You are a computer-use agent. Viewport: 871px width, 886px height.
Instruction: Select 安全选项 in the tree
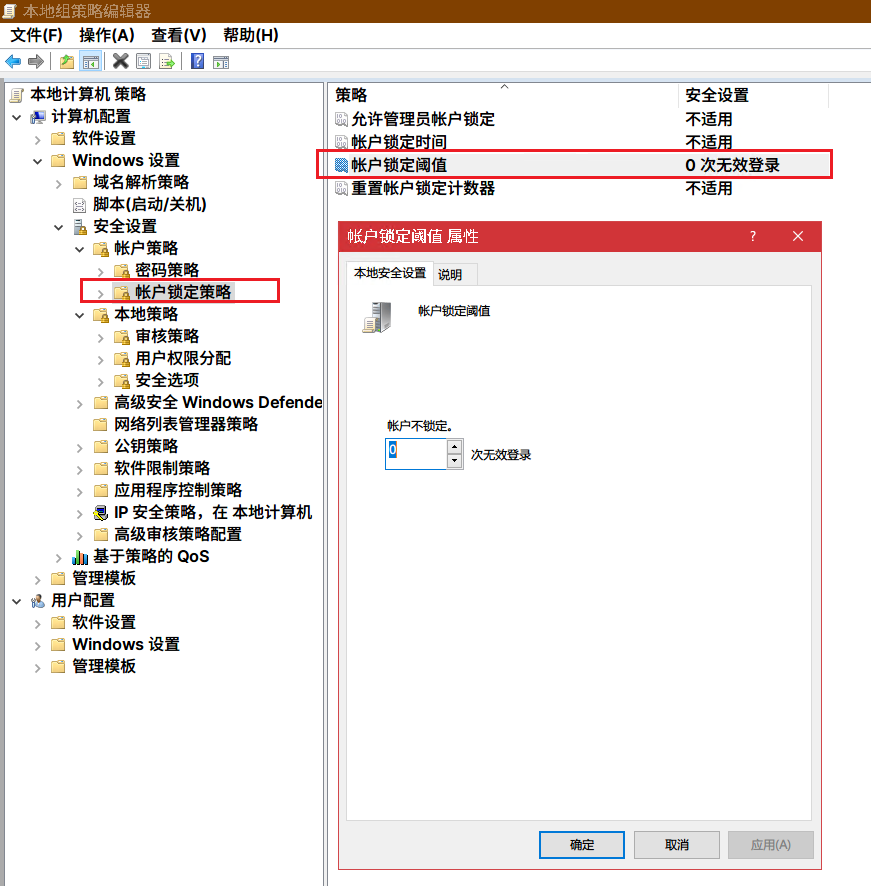coord(167,380)
